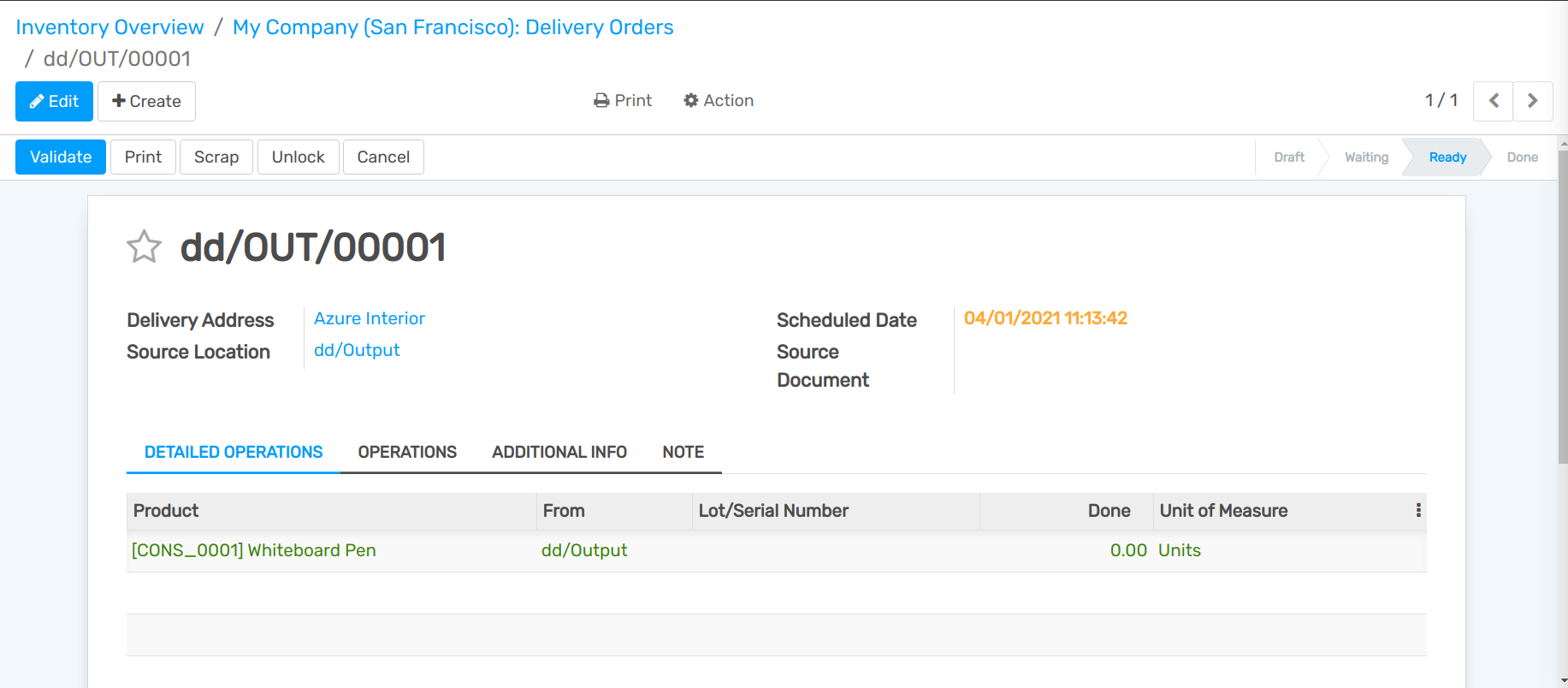Image resolution: width=1568 pixels, height=688 pixels.
Task: Open column options kebab menu
Action: [x=1418, y=510]
